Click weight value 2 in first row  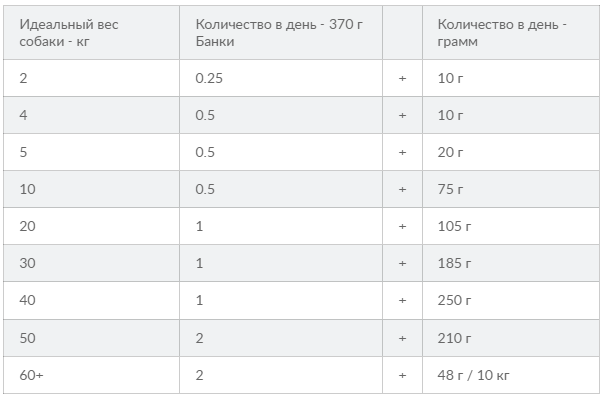[x=91, y=78]
